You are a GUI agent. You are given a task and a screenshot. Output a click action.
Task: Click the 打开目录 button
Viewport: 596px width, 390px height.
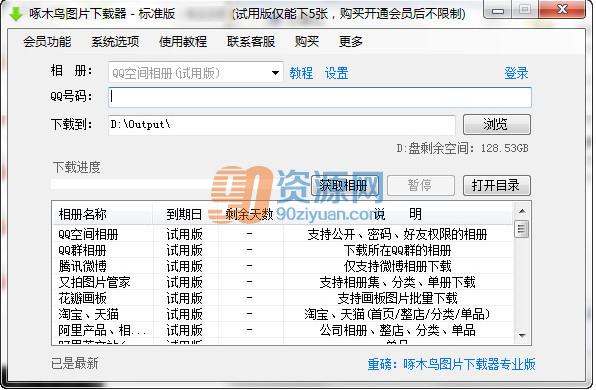click(x=497, y=185)
